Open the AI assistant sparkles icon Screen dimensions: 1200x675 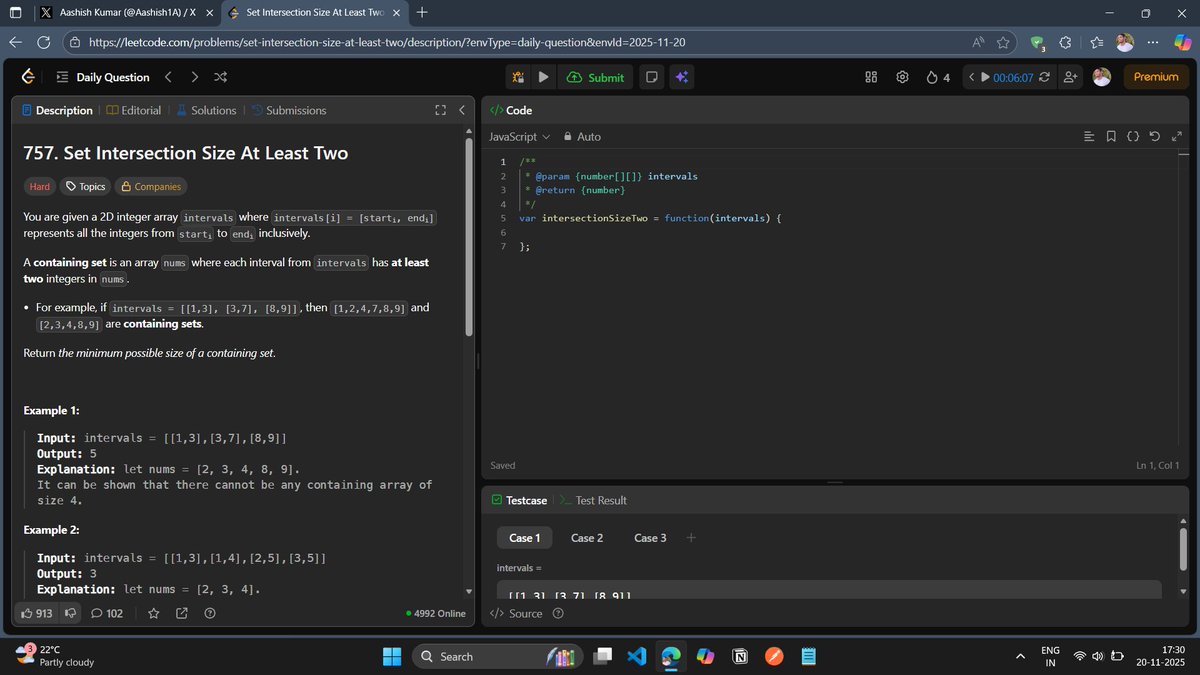point(681,76)
